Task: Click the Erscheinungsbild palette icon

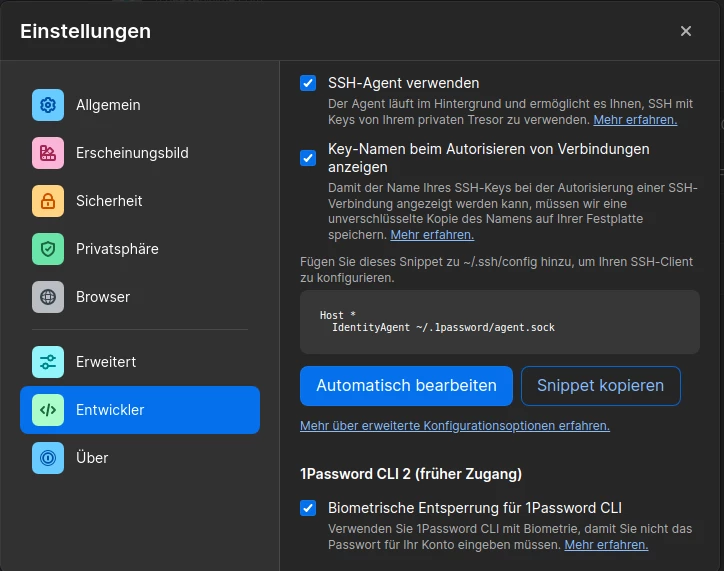Action: tap(48, 153)
